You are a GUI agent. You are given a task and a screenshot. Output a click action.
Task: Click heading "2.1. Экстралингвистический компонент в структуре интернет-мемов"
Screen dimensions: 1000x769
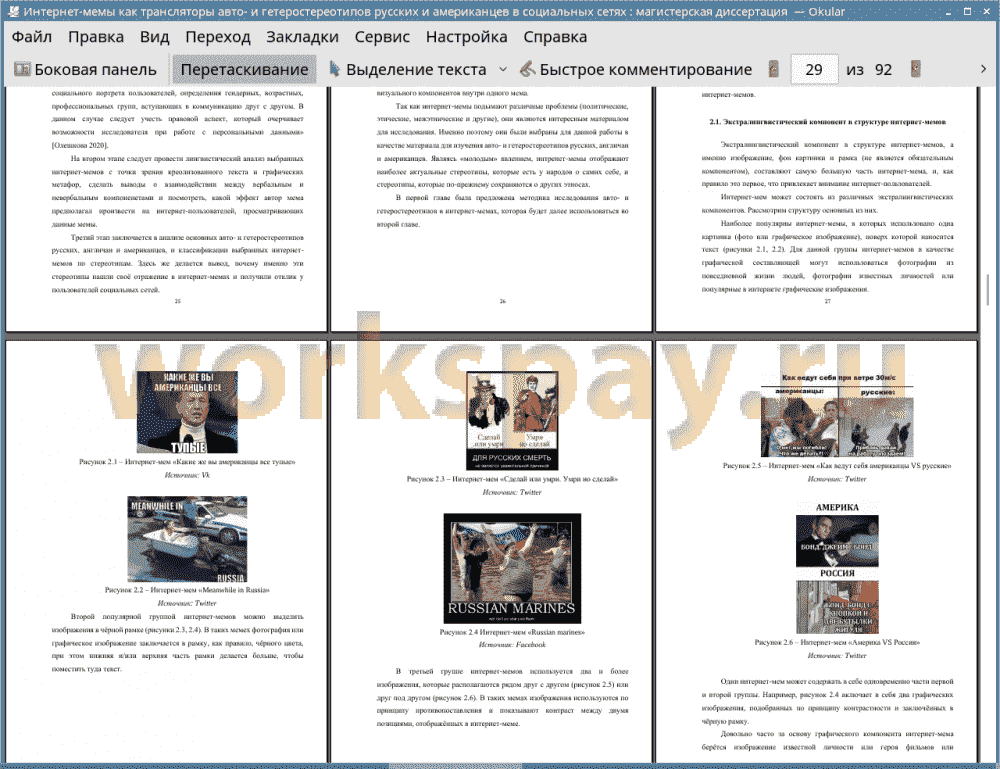(827, 121)
